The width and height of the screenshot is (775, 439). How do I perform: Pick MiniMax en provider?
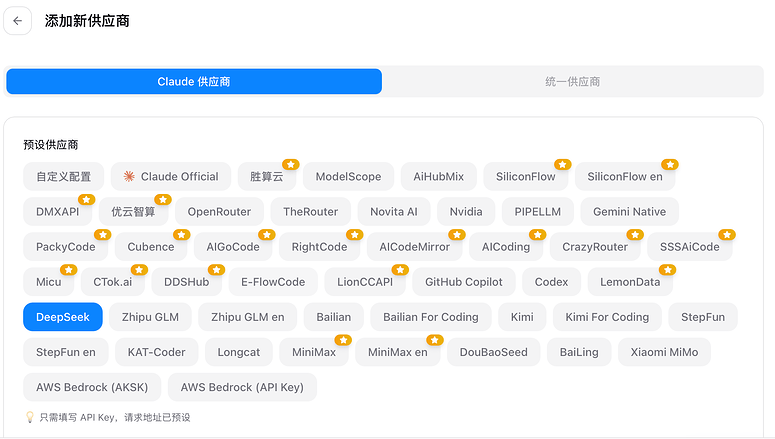398,352
